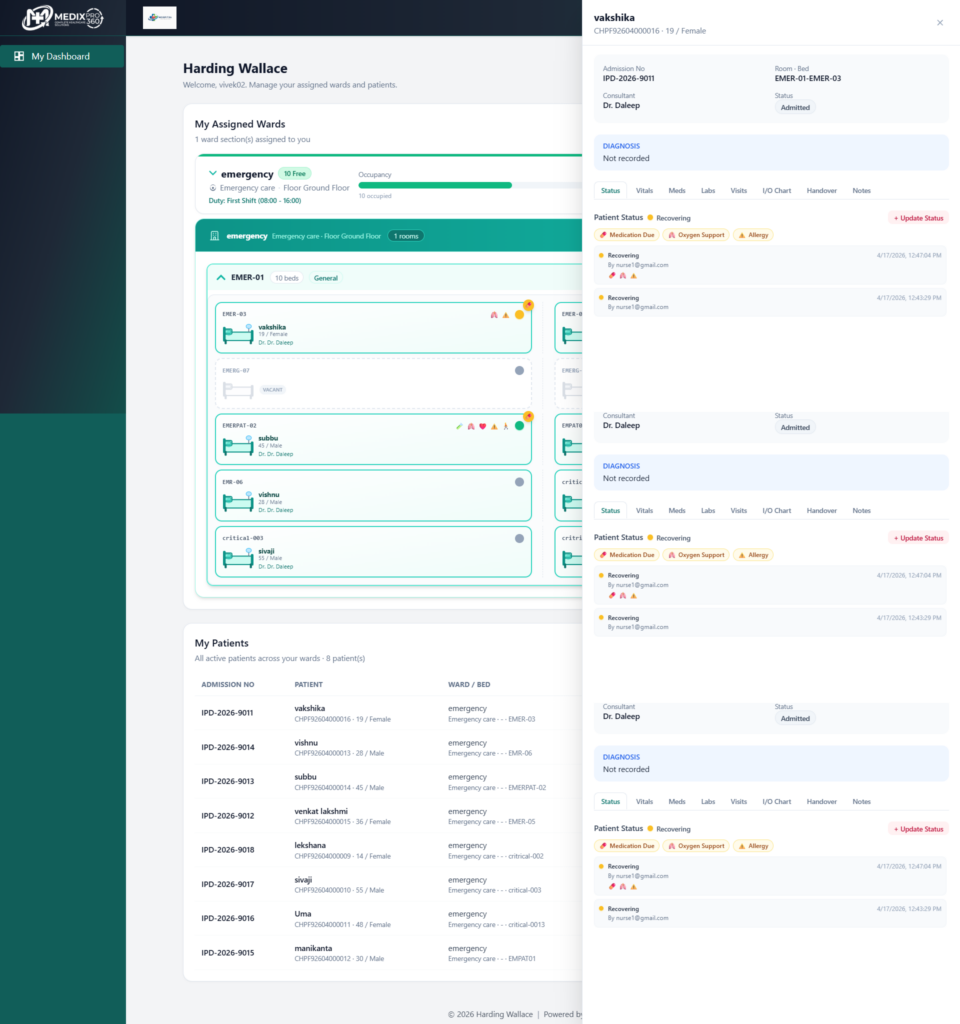Collapse the emergency ward chevron
This screenshot has height=1024, width=960.
pyautogui.click(x=212, y=174)
